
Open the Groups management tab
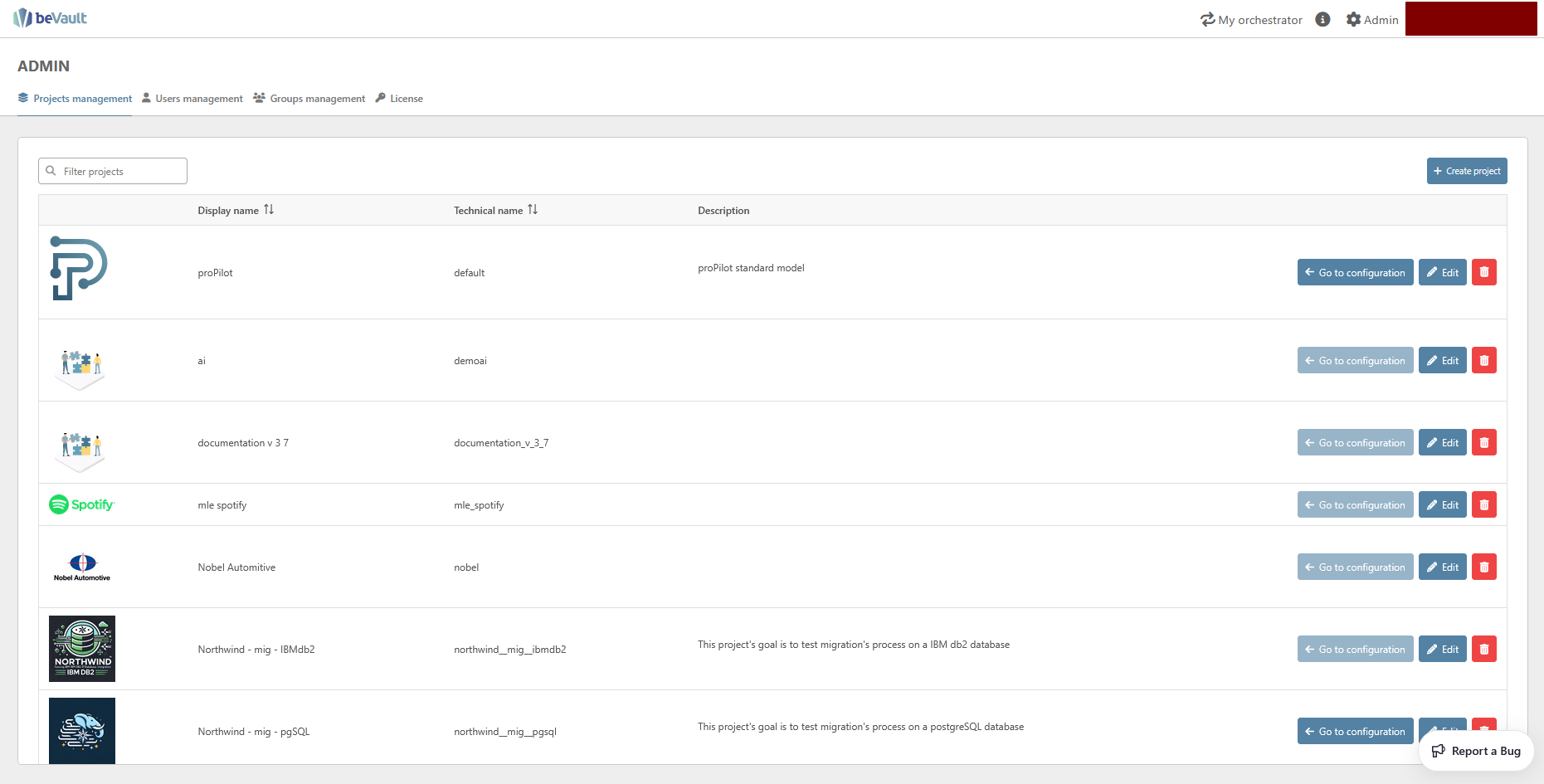(309, 98)
